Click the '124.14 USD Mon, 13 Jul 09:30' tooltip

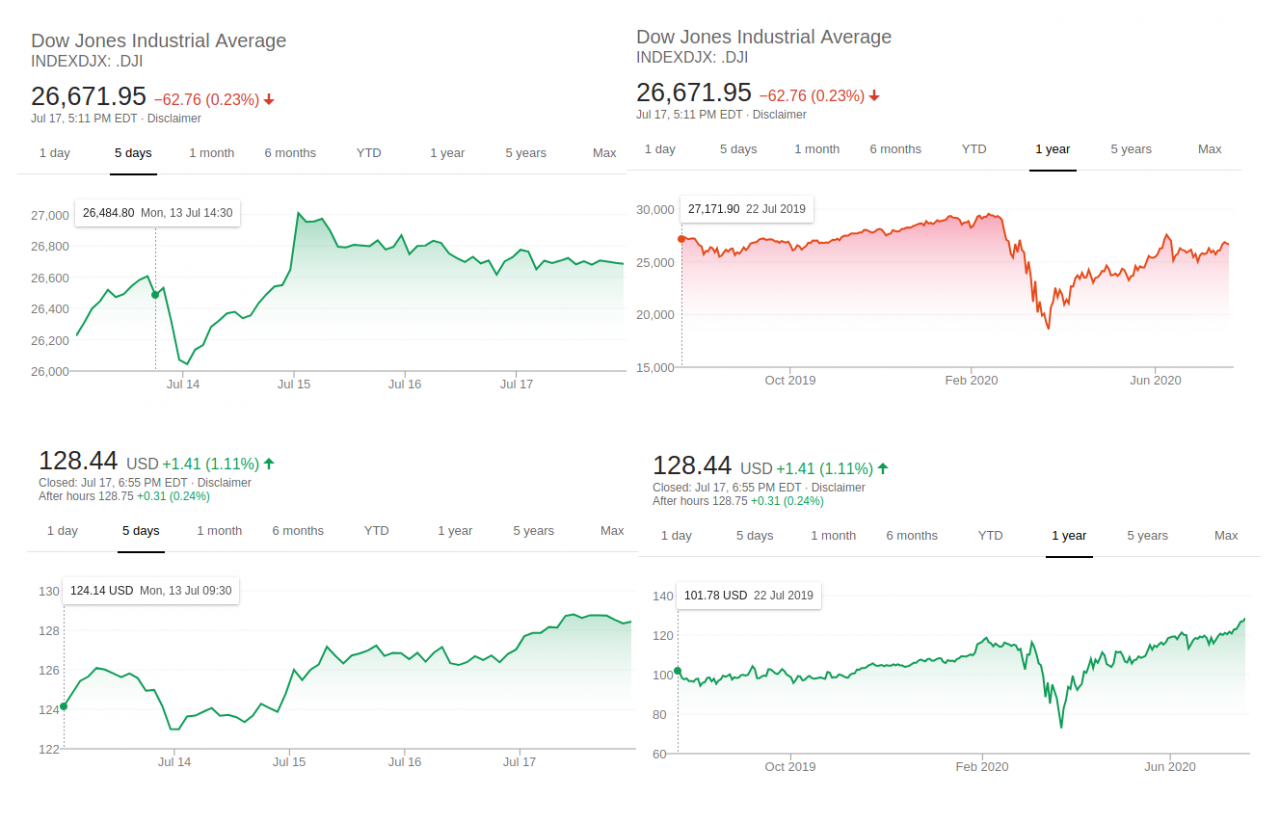150,591
